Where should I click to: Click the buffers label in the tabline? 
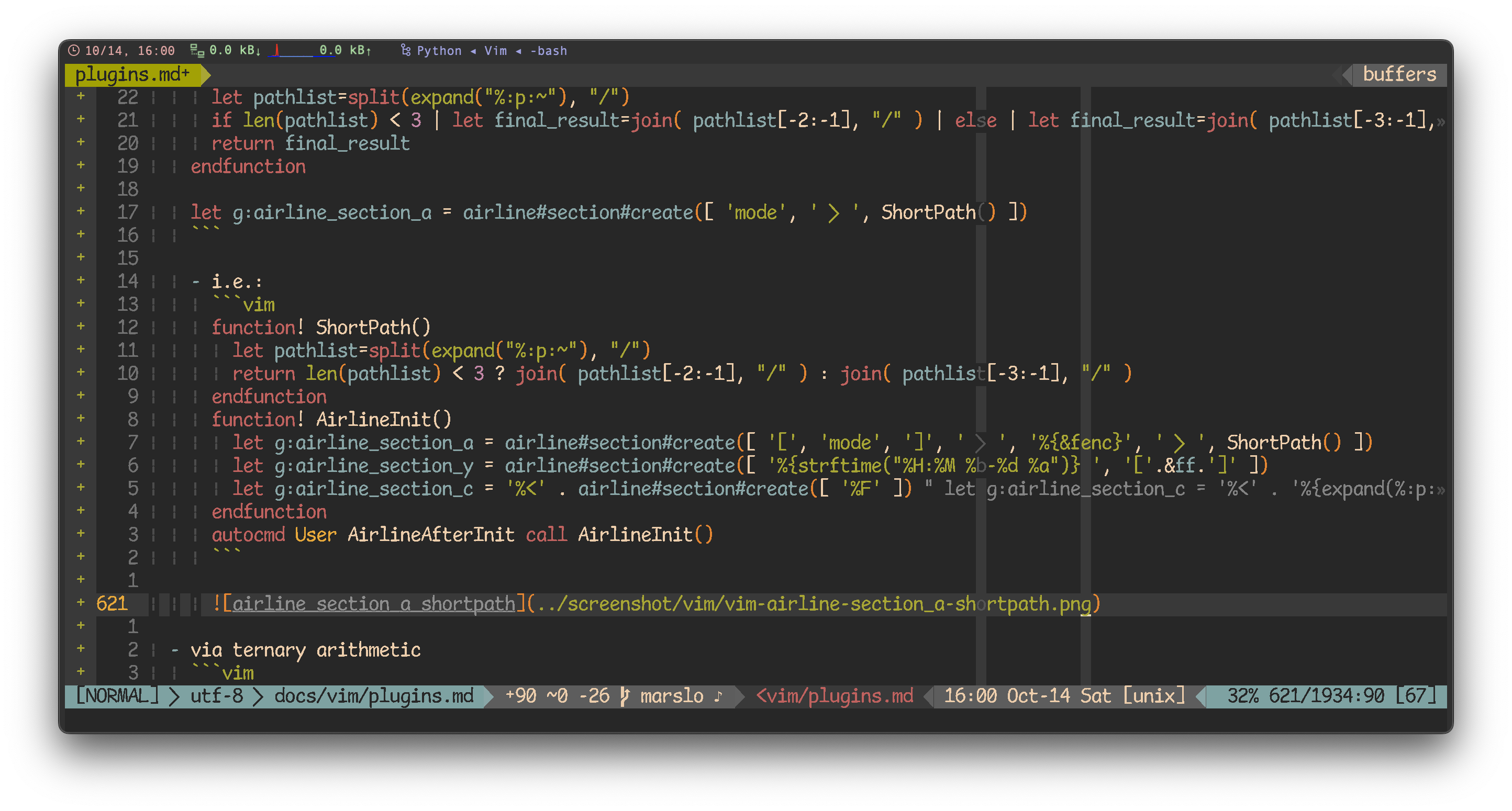pyautogui.click(x=1399, y=74)
